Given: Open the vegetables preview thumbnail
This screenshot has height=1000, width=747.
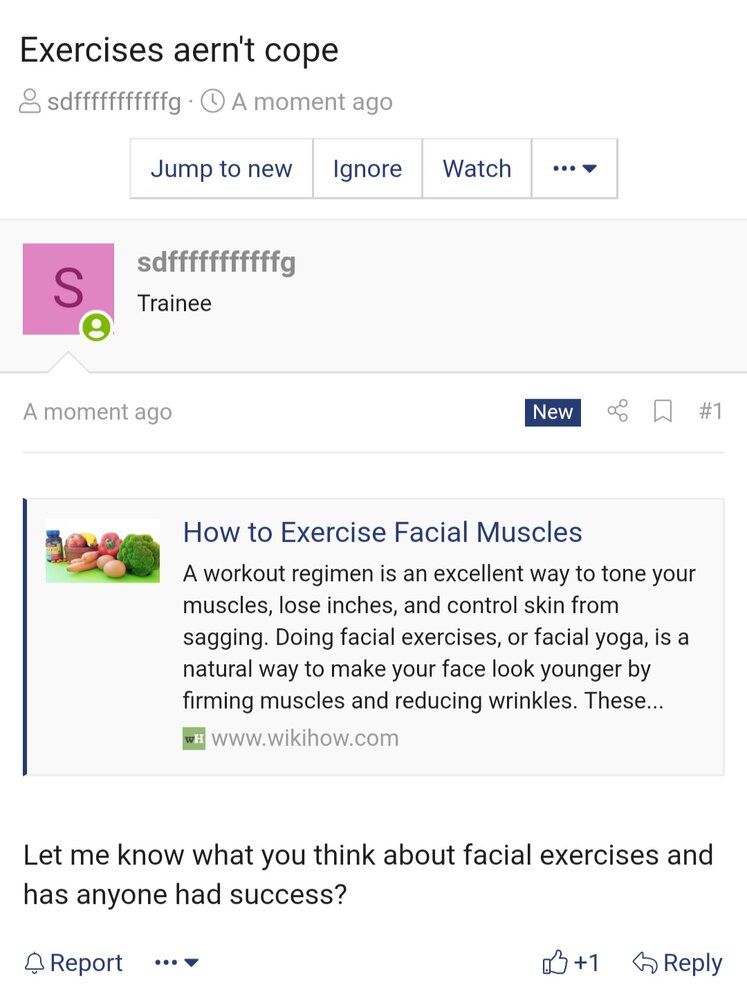Looking at the screenshot, I should (103, 551).
